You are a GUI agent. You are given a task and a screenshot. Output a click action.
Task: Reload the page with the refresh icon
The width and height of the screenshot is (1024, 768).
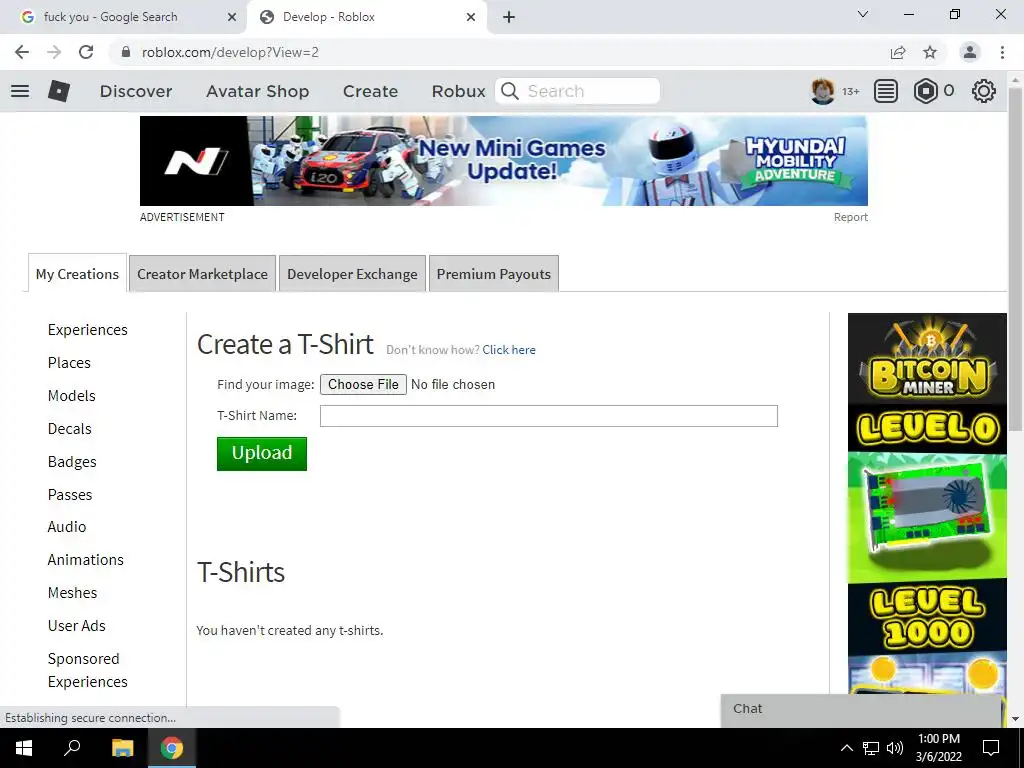[86, 52]
